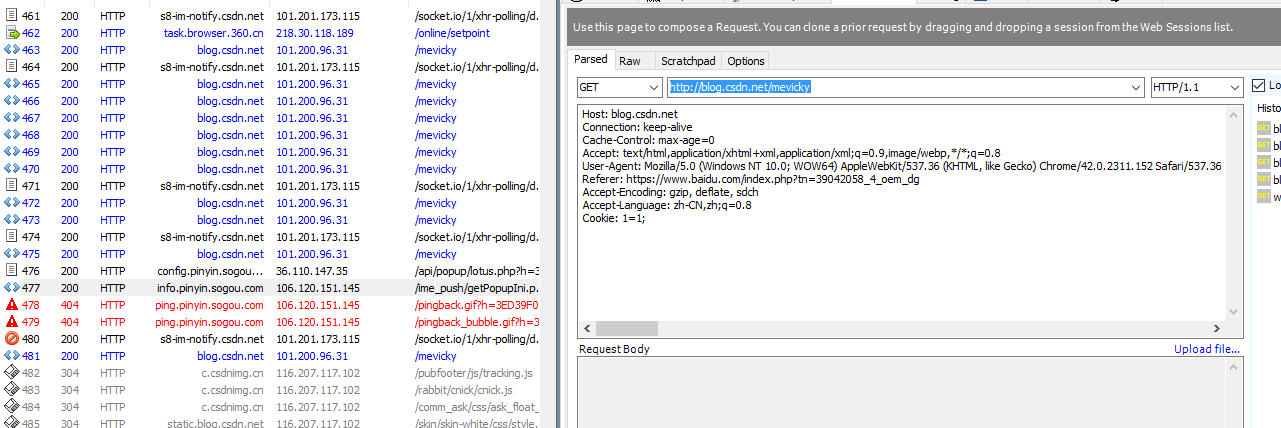Click the HTML icon of session 463
Image resolution: width=1281 pixels, height=428 pixels.
pos(11,50)
